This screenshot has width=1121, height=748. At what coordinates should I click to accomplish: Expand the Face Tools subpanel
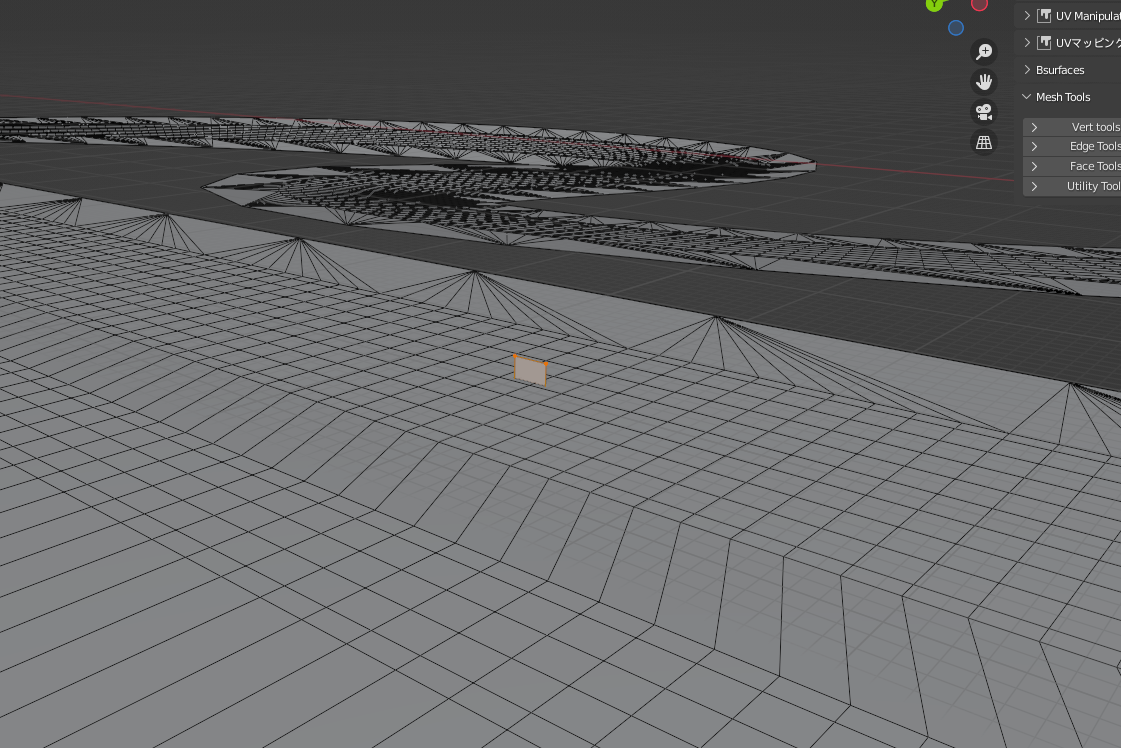coord(1072,166)
